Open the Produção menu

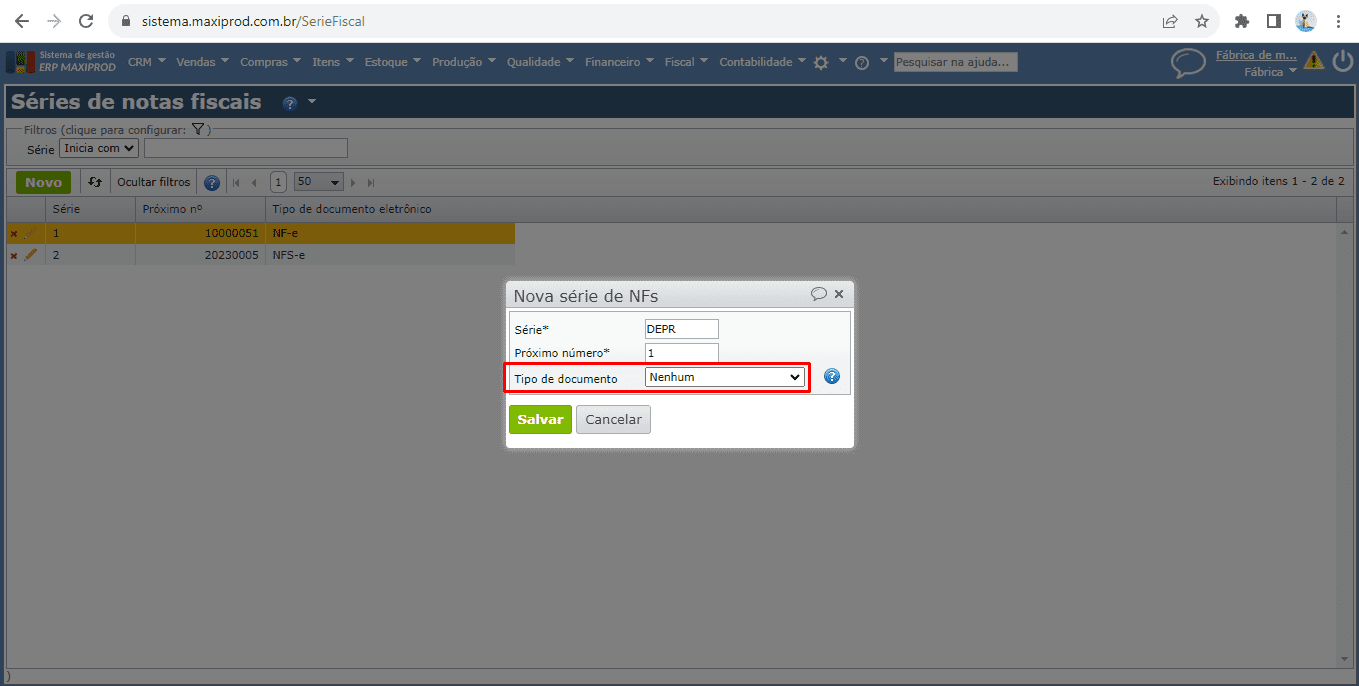click(x=464, y=62)
